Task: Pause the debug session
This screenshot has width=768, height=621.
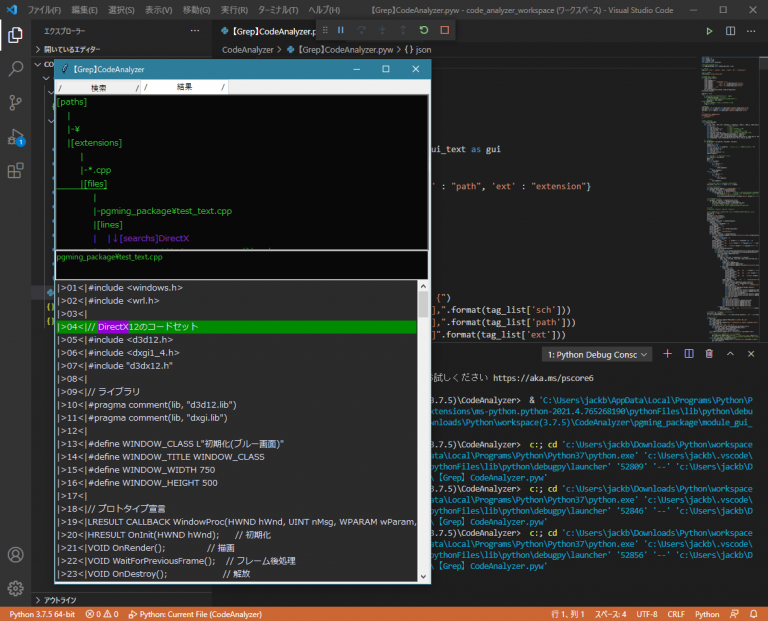Action: click(341, 31)
